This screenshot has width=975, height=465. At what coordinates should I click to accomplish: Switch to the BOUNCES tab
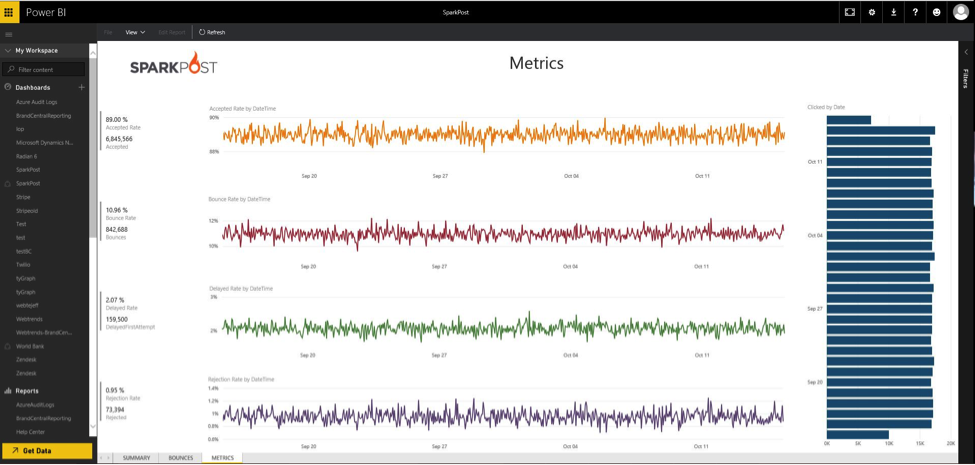point(180,458)
